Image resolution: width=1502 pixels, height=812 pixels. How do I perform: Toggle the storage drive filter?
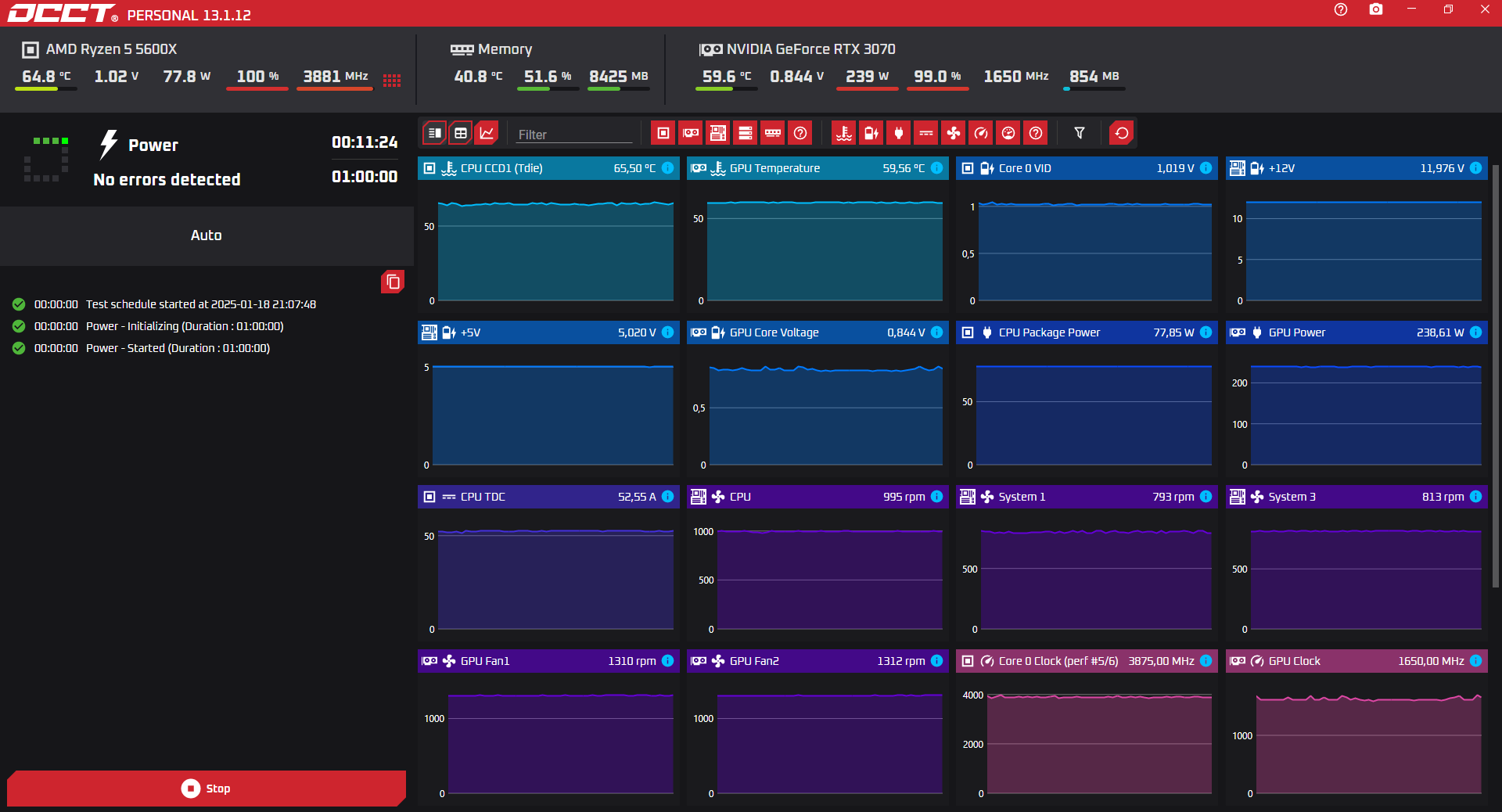746,133
